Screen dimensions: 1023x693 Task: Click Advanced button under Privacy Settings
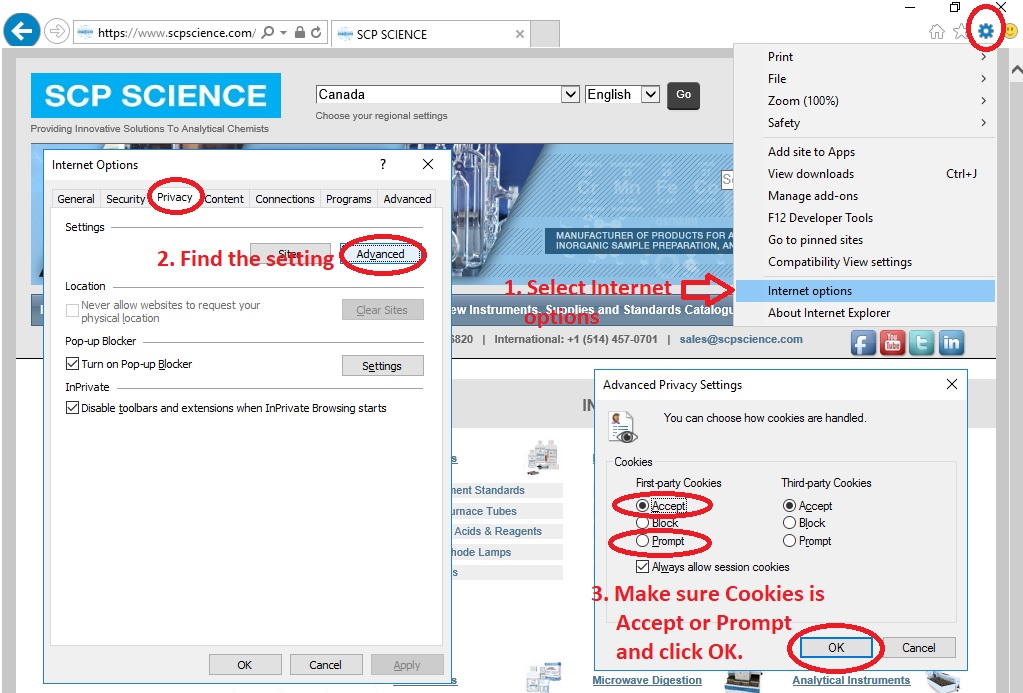click(381, 254)
